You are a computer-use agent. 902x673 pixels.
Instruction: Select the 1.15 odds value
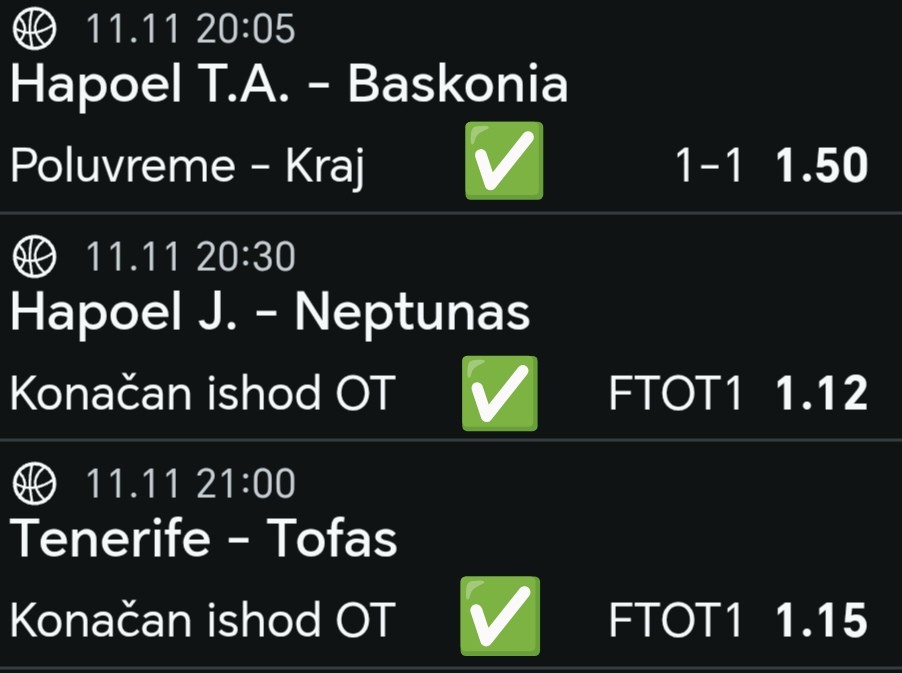point(822,621)
